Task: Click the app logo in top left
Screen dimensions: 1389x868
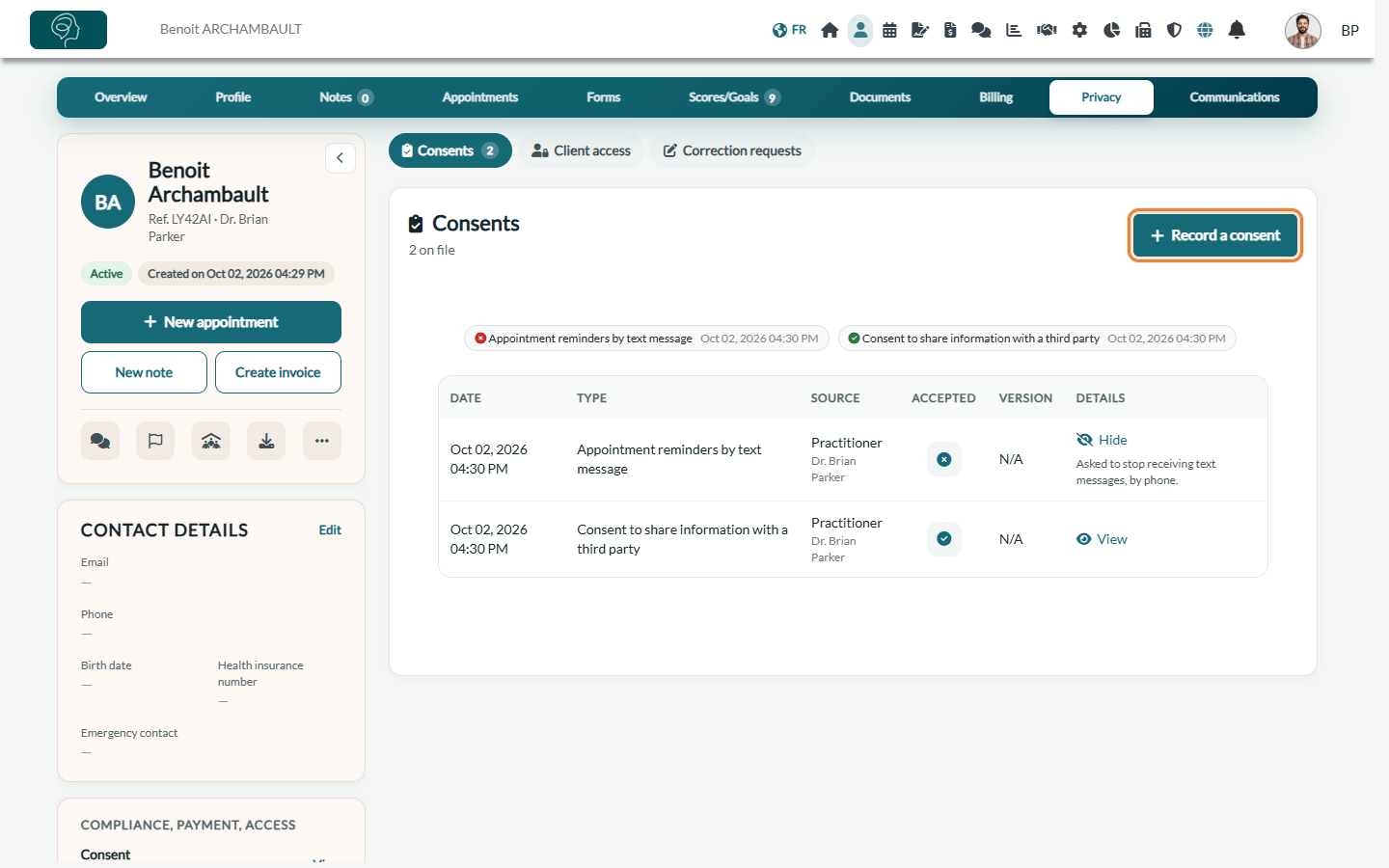Action: [x=68, y=30]
